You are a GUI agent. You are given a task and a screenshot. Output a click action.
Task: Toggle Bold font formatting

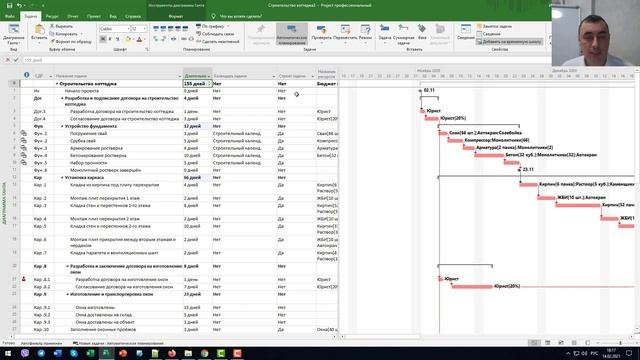pos(103,39)
